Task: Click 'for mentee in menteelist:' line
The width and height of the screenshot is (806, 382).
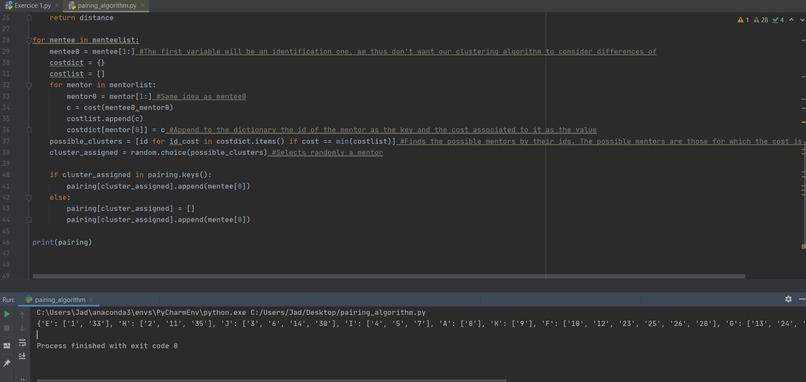Action: coord(85,40)
